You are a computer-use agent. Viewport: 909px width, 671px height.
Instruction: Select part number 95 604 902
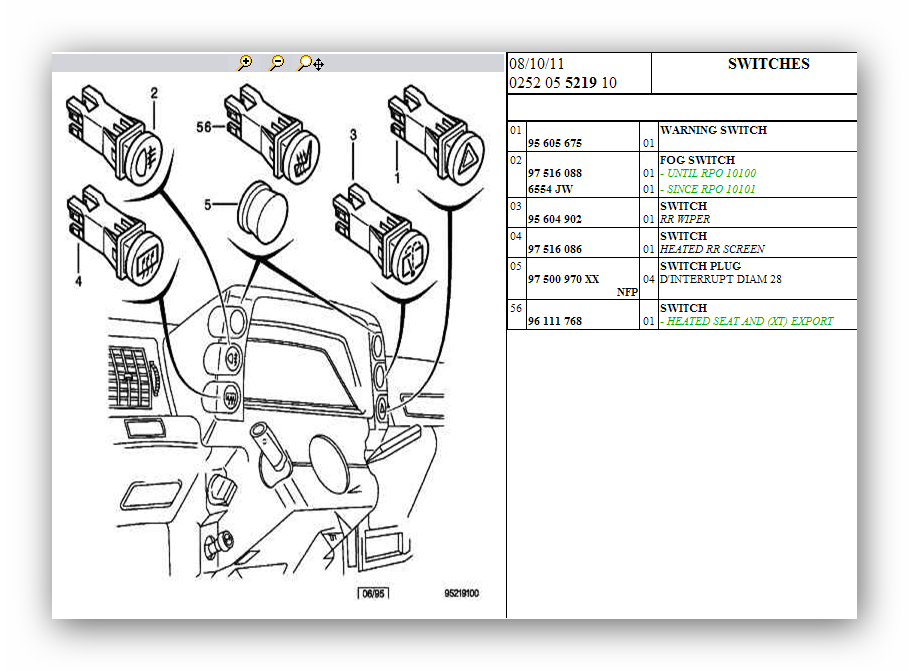(x=554, y=219)
